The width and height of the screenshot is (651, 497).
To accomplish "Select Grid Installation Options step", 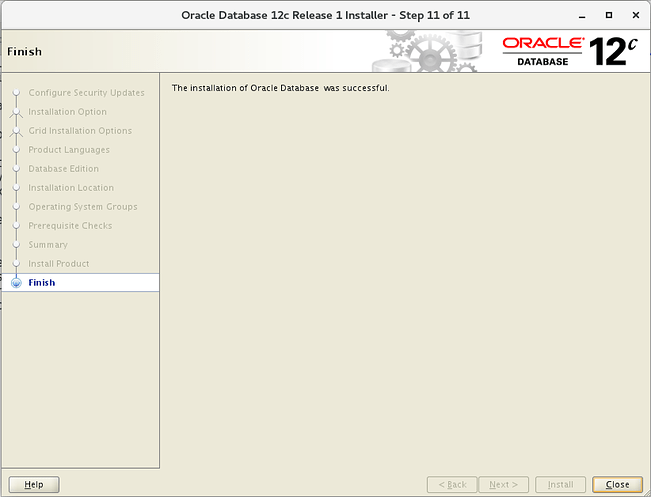I will point(80,131).
